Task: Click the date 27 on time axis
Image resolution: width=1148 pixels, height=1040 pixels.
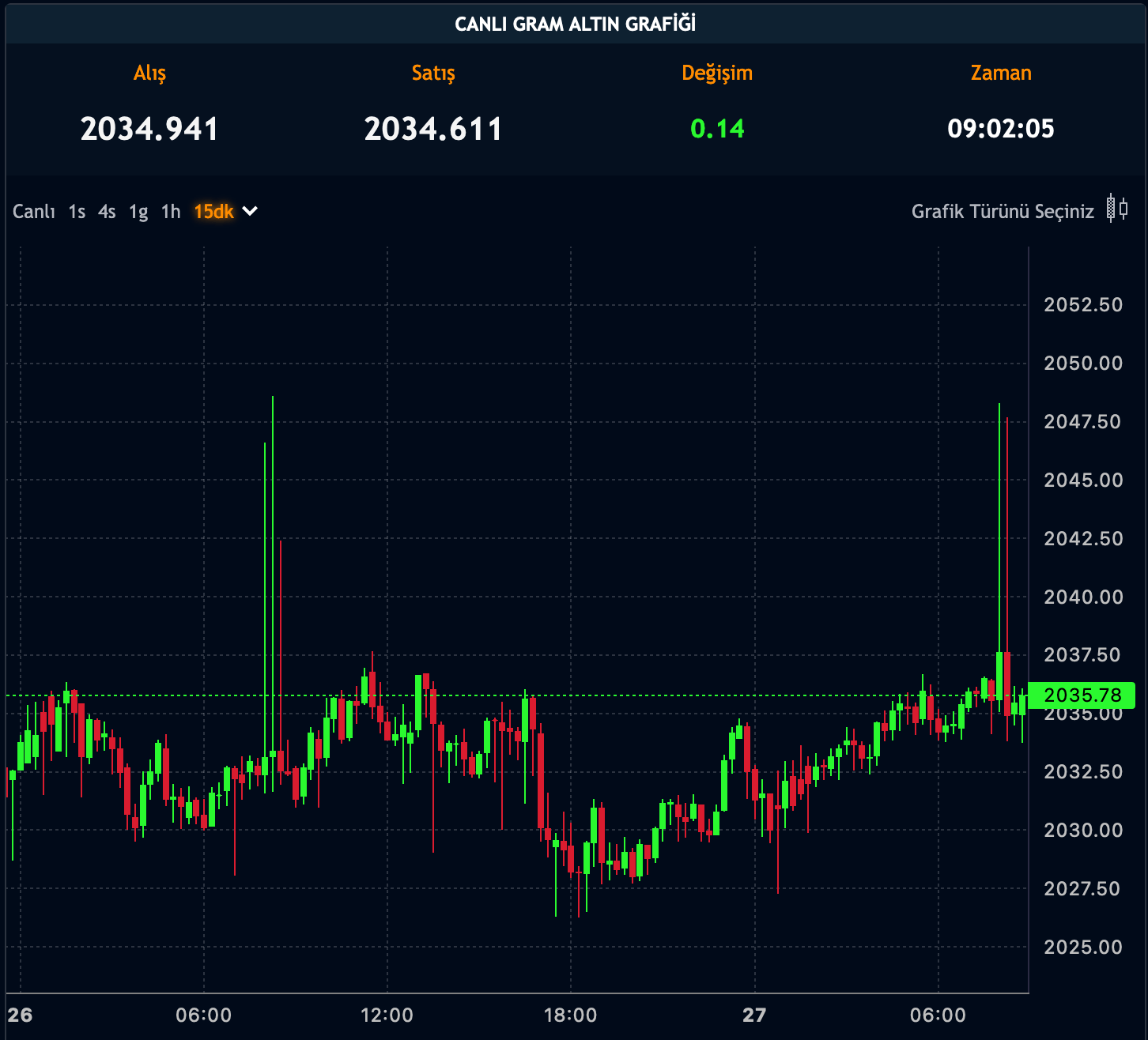Action: (754, 1016)
